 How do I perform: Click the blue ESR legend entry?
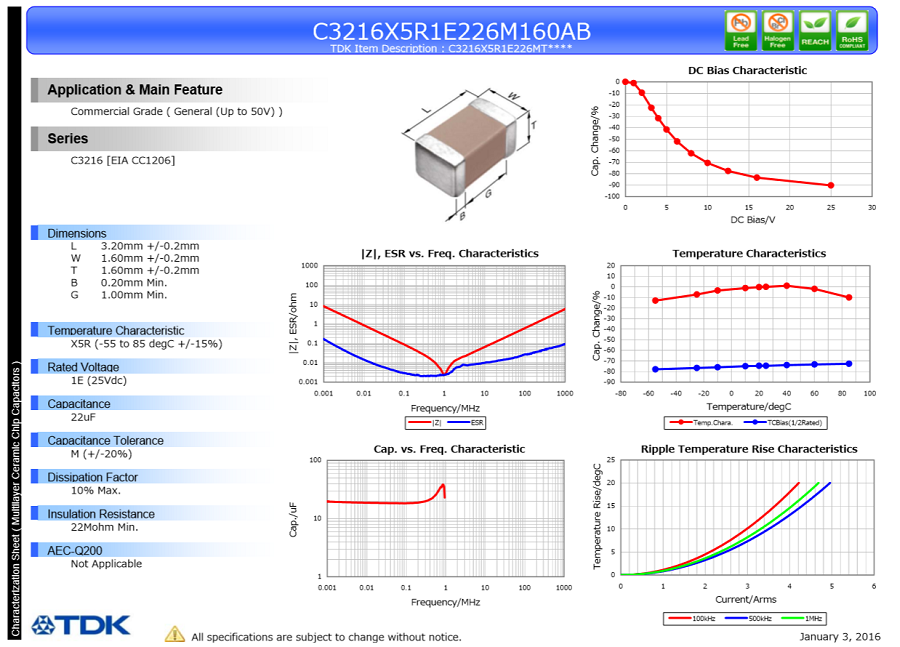click(465, 423)
